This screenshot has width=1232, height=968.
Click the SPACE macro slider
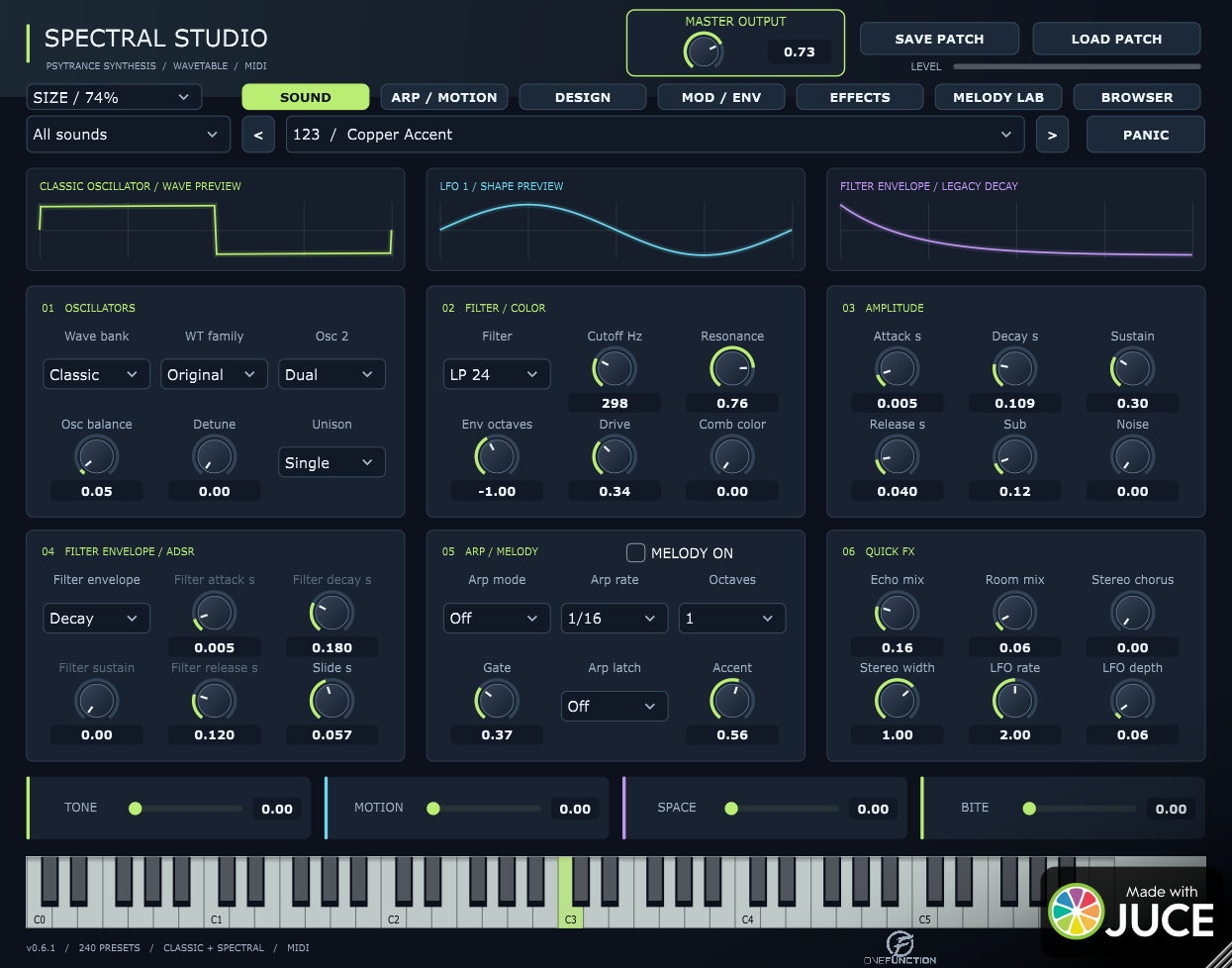coord(783,809)
